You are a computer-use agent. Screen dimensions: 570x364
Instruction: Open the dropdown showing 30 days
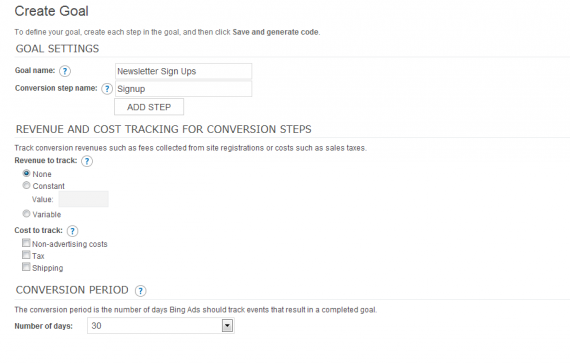pyautogui.click(x=161, y=326)
